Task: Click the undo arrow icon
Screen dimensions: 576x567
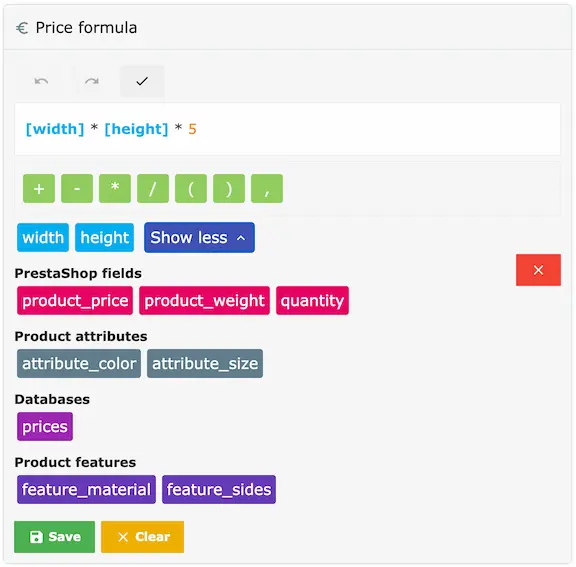Action: click(x=41, y=81)
